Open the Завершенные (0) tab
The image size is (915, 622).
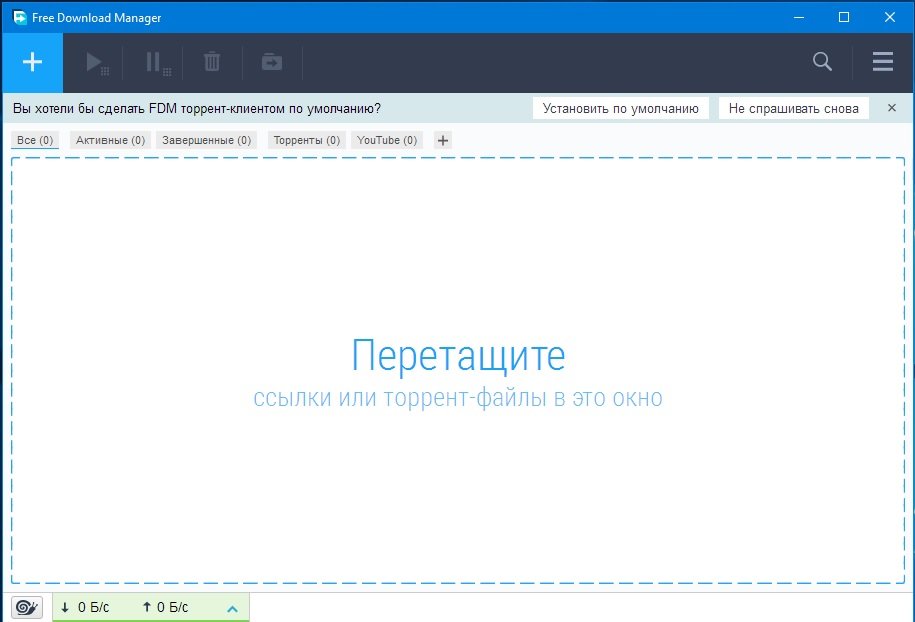click(207, 140)
